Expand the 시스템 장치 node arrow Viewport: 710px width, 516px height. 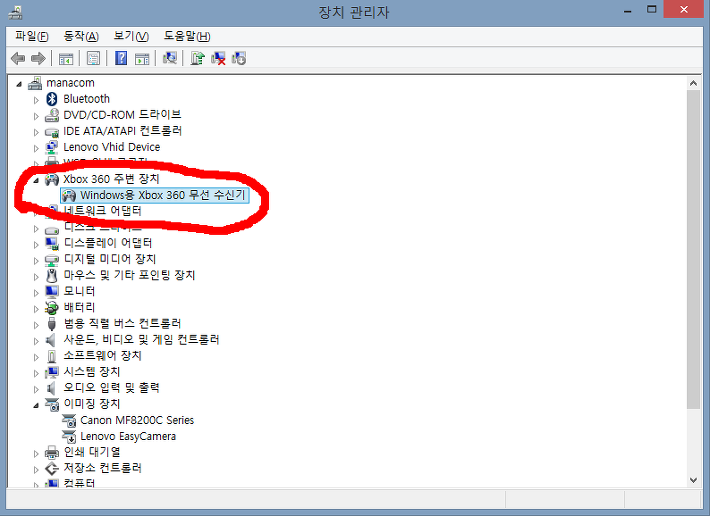(x=36, y=373)
